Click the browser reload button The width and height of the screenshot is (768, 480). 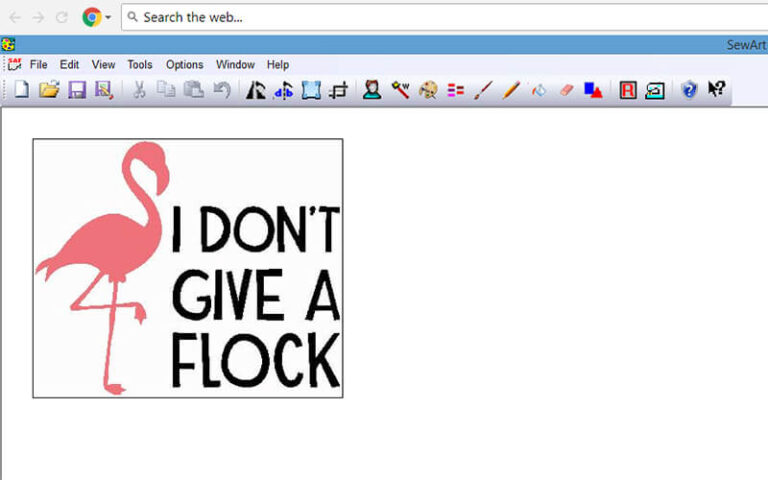point(62,17)
